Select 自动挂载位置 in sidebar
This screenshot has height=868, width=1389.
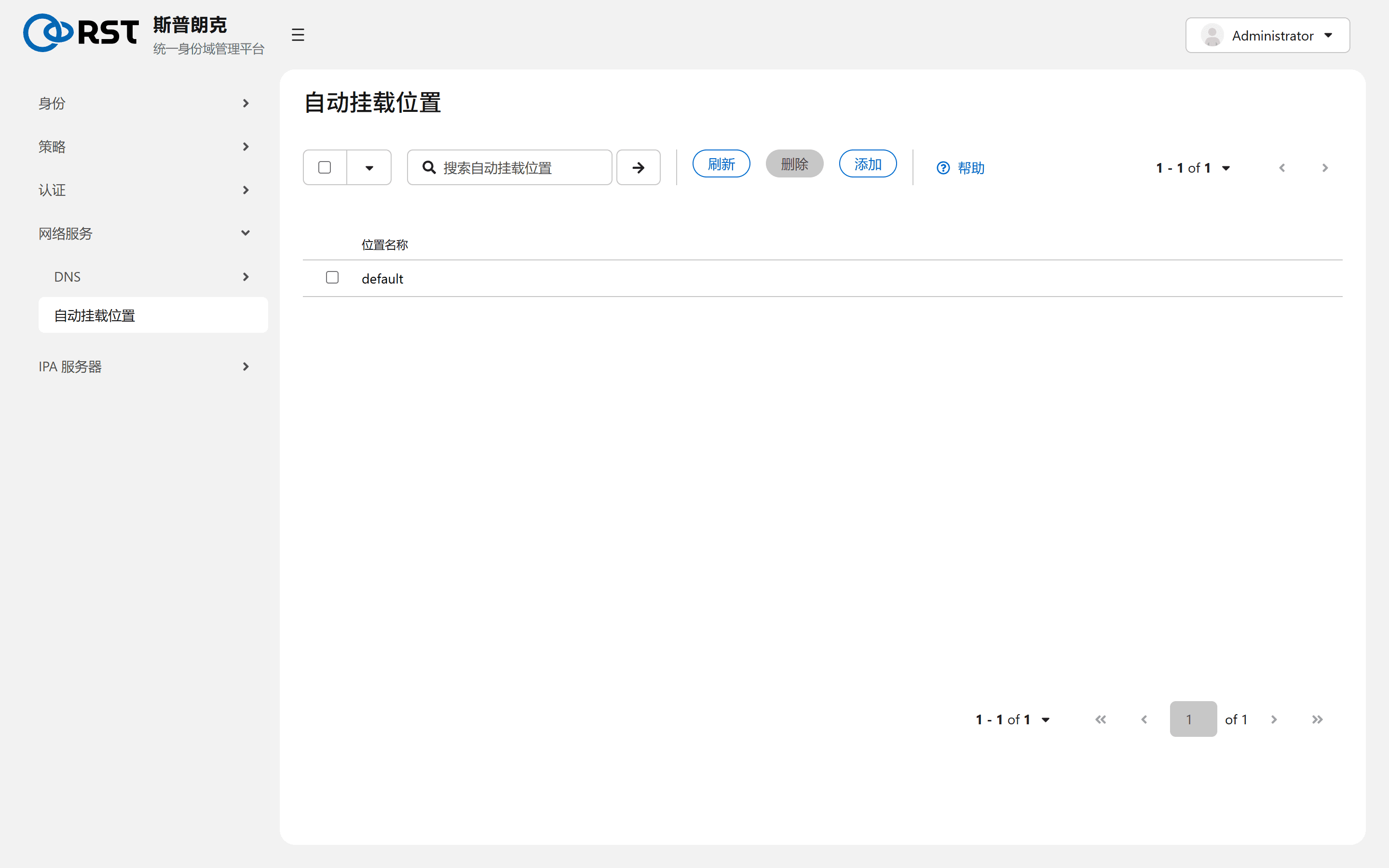(153, 315)
